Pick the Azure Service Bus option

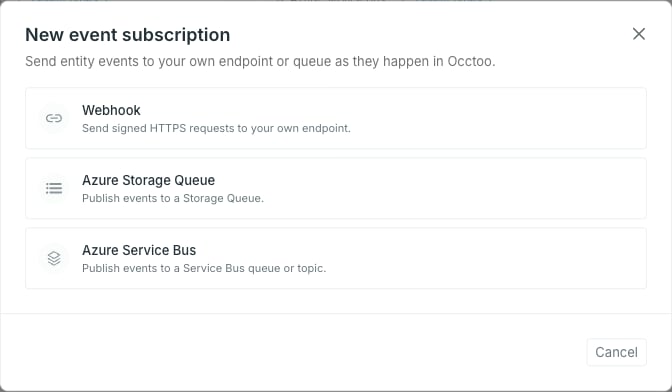click(336, 258)
